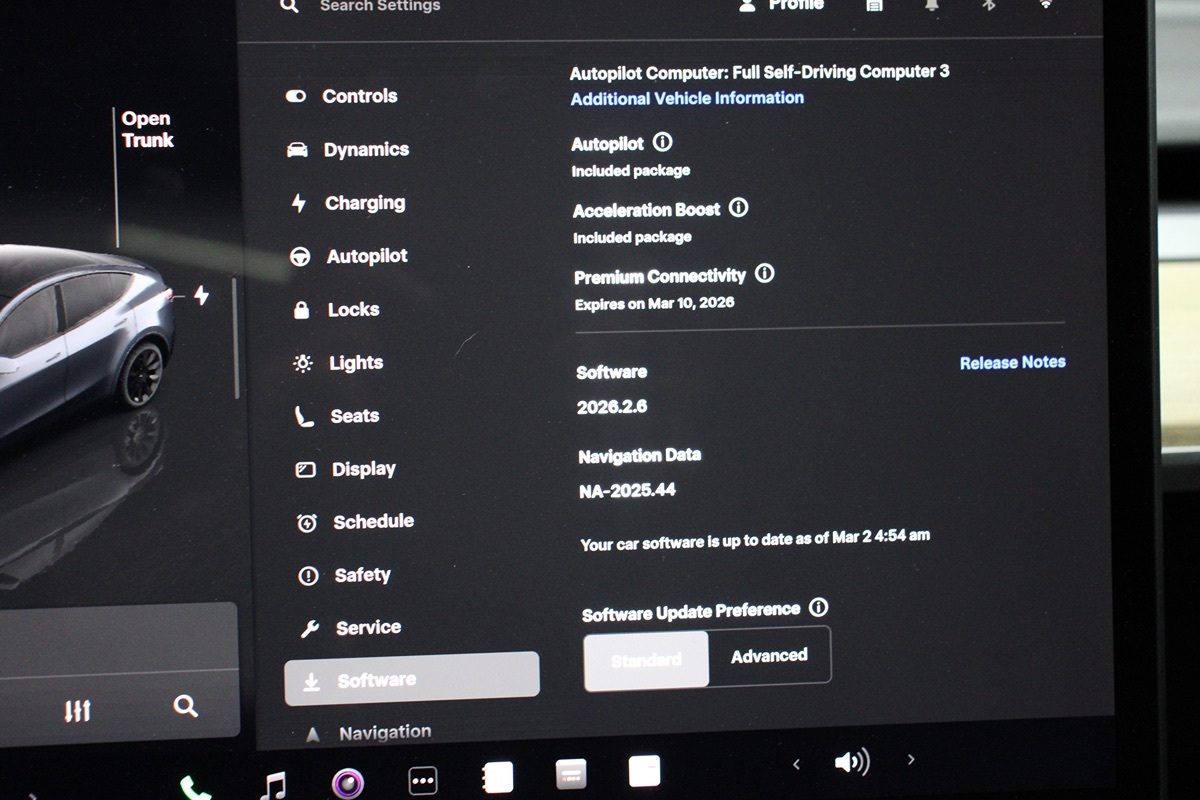Open the white notebook app icon
The width and height of the screenshot is (1200, 800).
(497, 777)
